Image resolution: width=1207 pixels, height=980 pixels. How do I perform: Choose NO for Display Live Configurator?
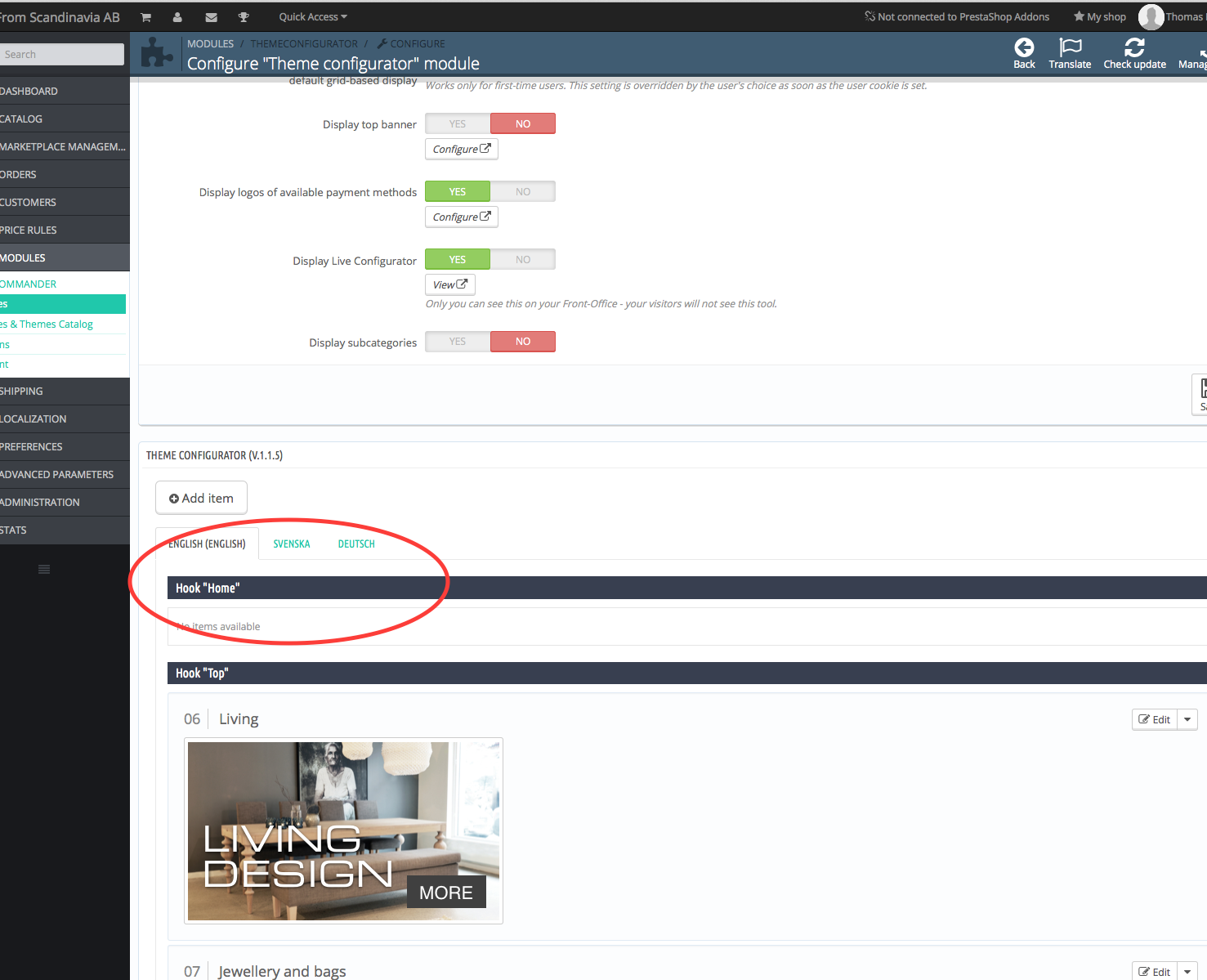(523, 260)
